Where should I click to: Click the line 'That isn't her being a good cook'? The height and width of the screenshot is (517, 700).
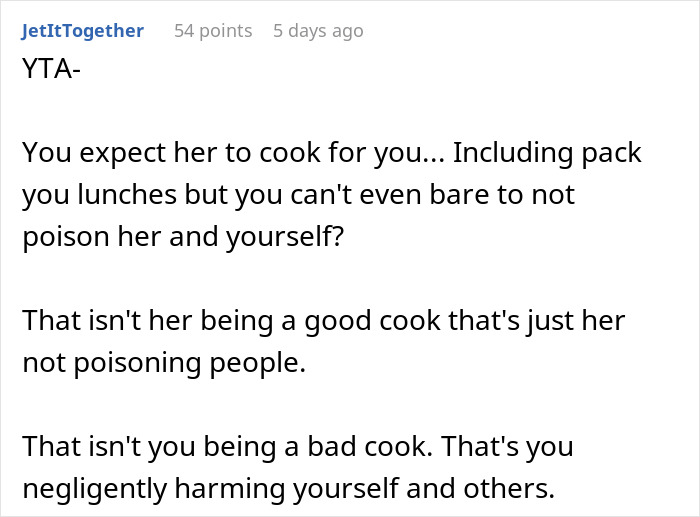[324, 320]
